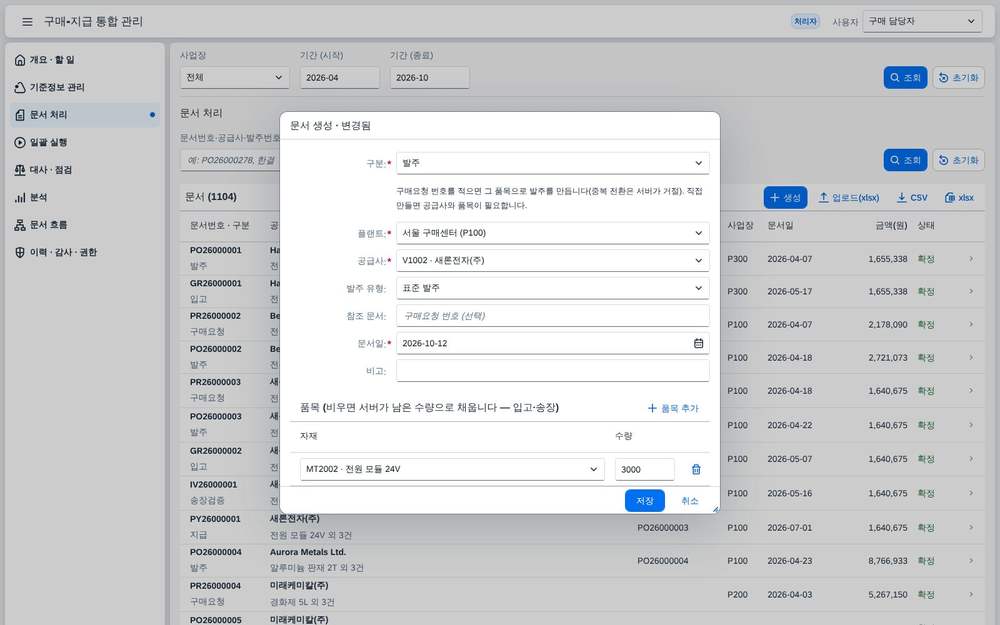Click the 기간 (시작) date field

tap(339, 77)
